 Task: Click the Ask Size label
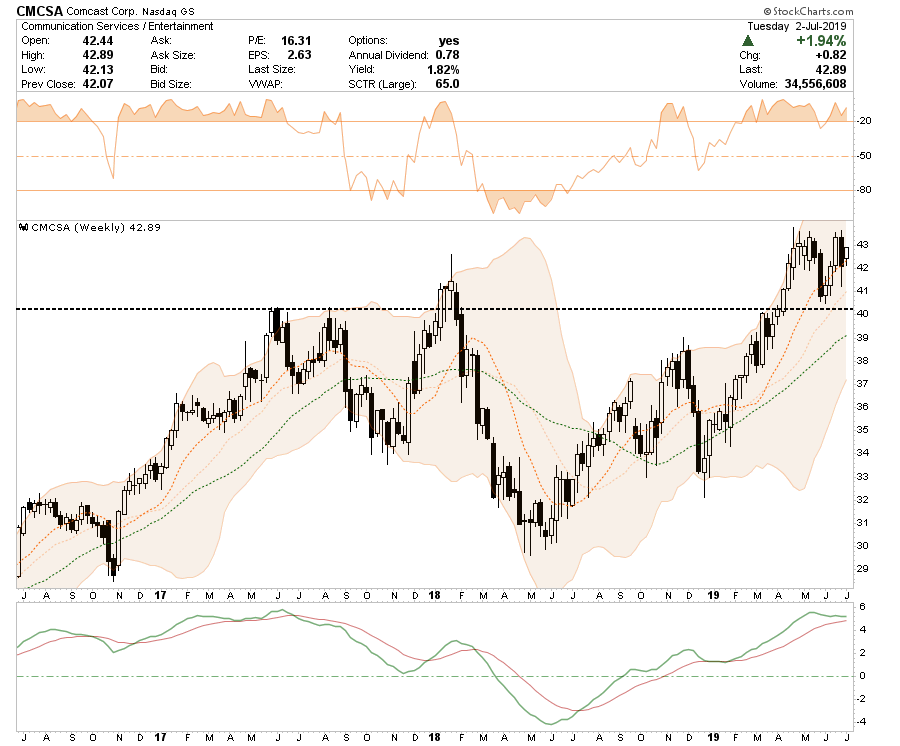pyautogui.click(x=173, y=55)
